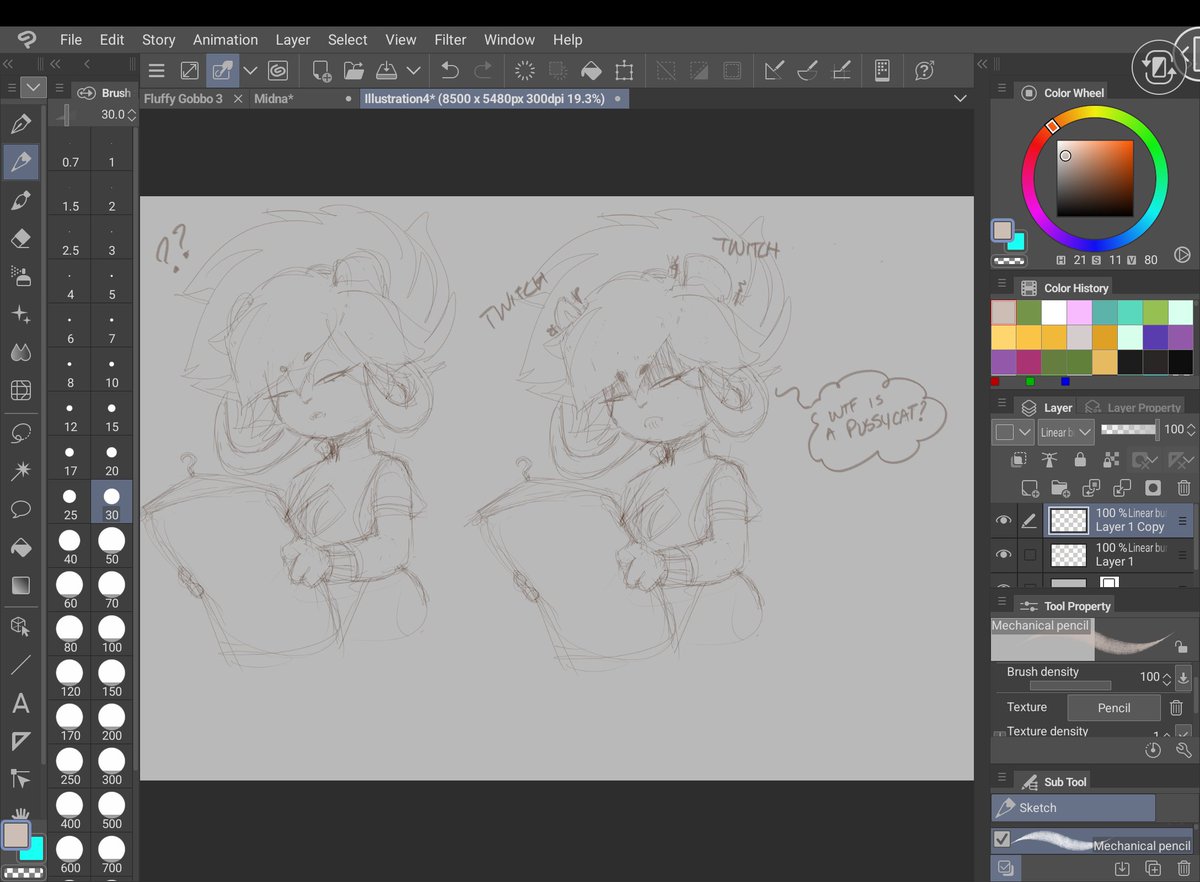Open the support help bubble icon
Image resolution: width=1200 pixels, height=882 pixels.
tap(925, 70)
